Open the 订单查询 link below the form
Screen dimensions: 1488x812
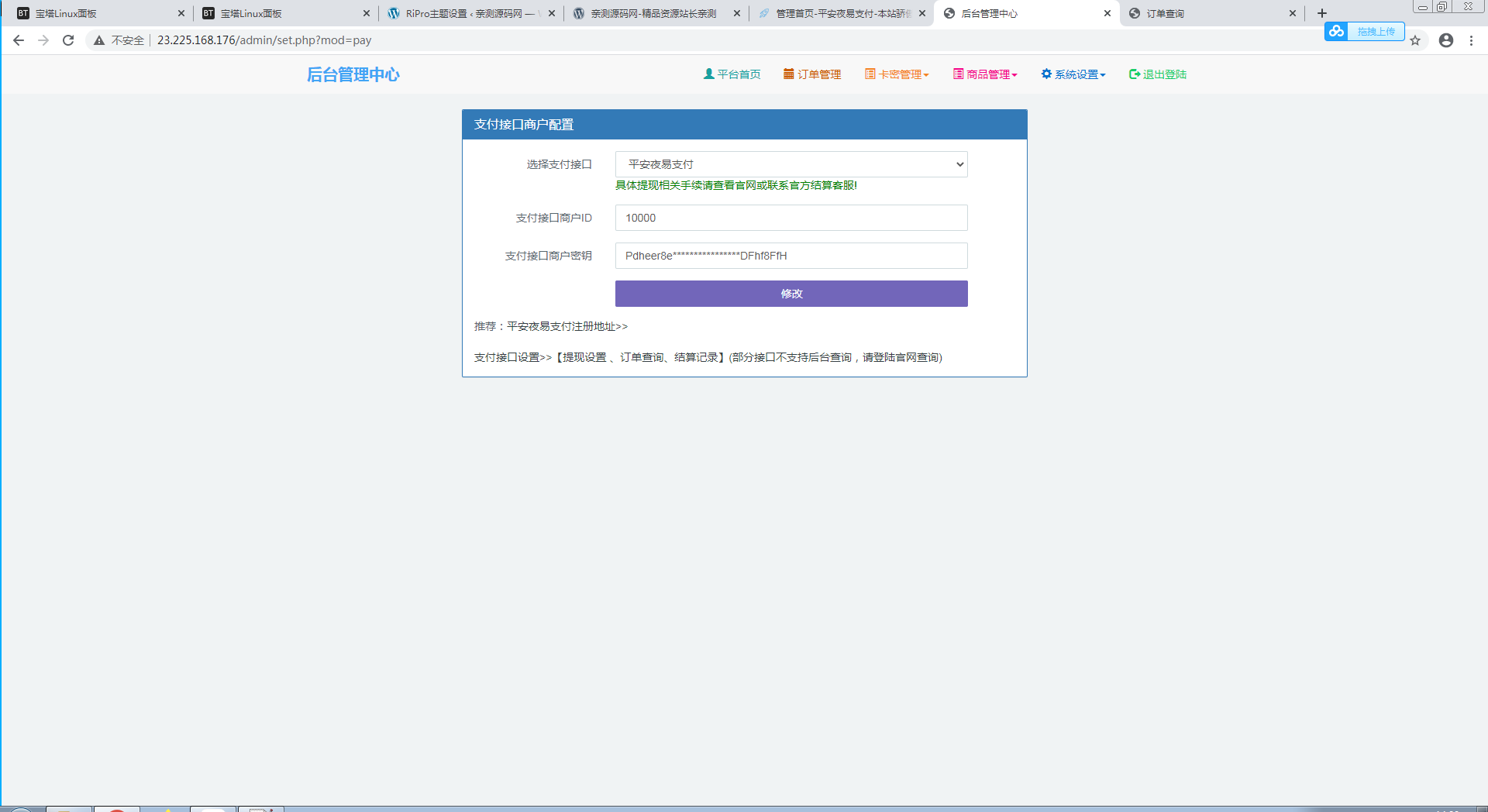click(x=642, y=357)
